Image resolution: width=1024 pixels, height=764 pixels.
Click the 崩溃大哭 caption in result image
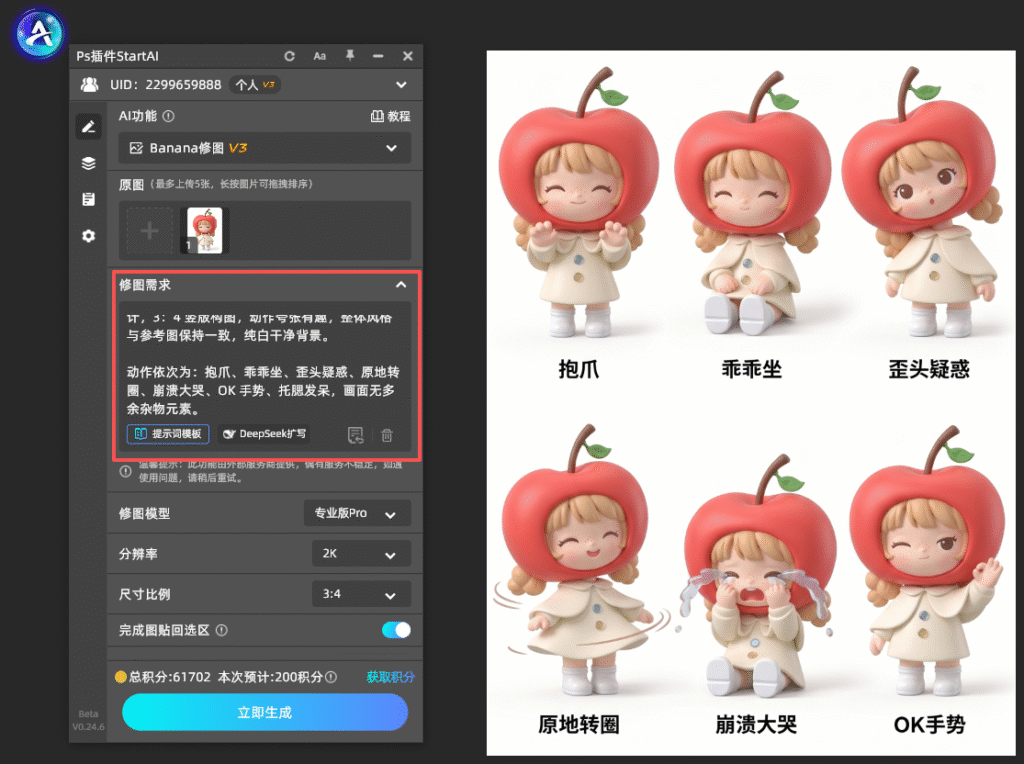click(756, 724)
